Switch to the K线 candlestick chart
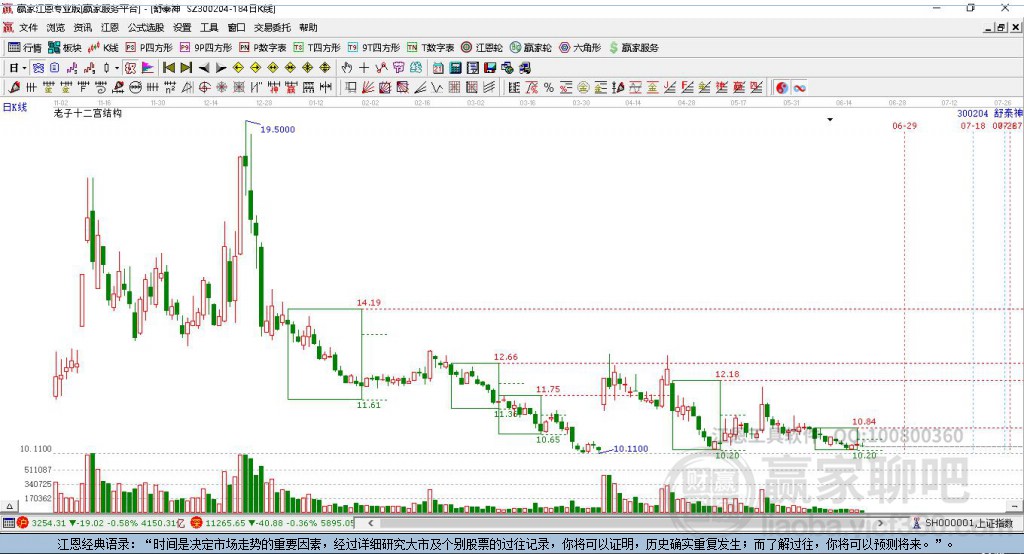Image resolution: width=1024 pixels, height=554 pixels. (103, 48)
